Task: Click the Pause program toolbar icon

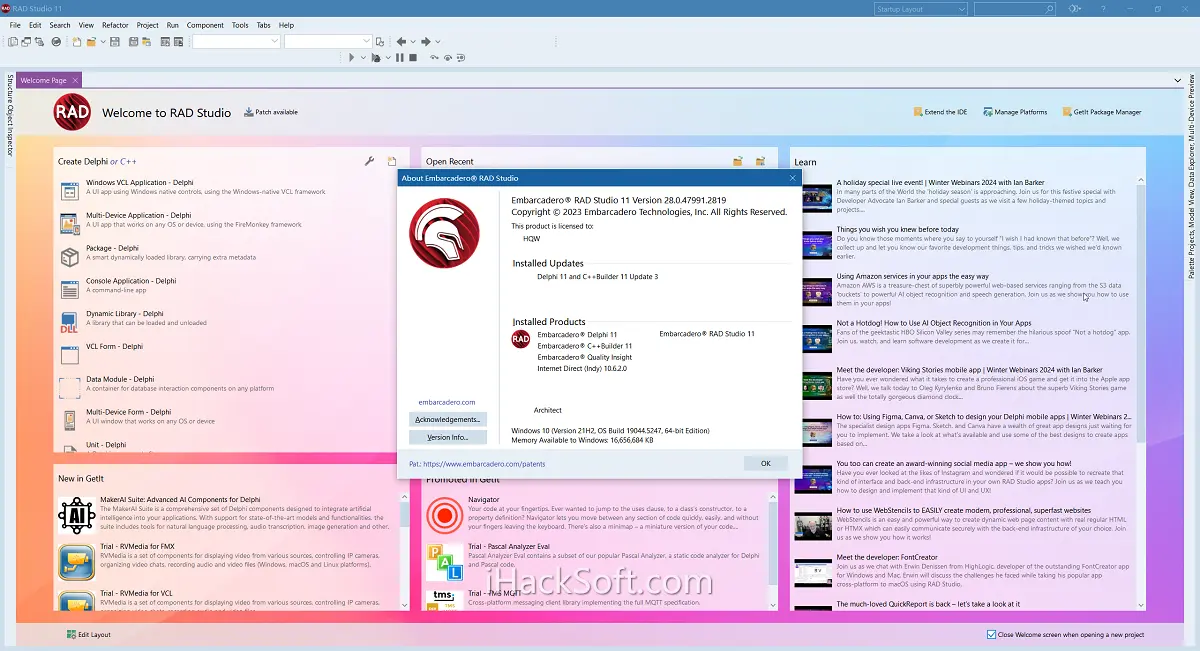Action: 399,58
